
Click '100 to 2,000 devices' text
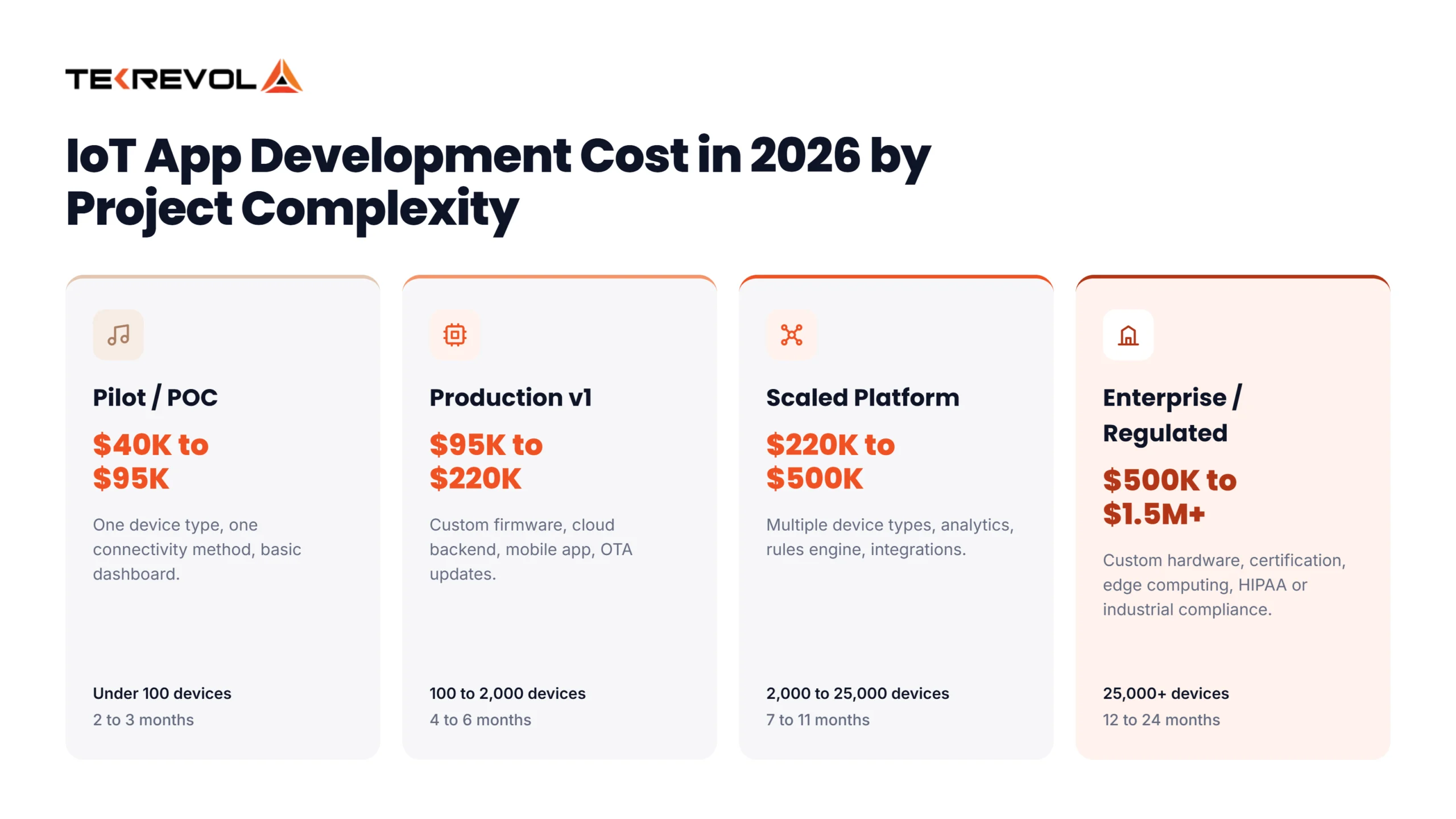tap(507, 693)
